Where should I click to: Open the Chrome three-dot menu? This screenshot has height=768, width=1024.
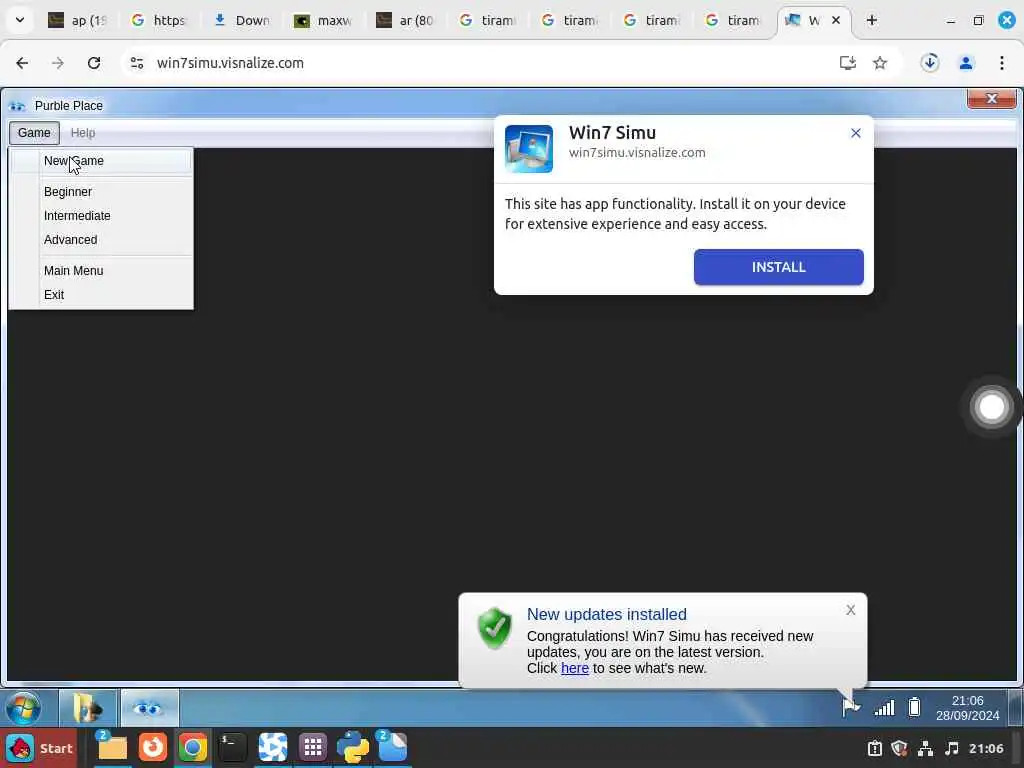tap(1002, 63)
